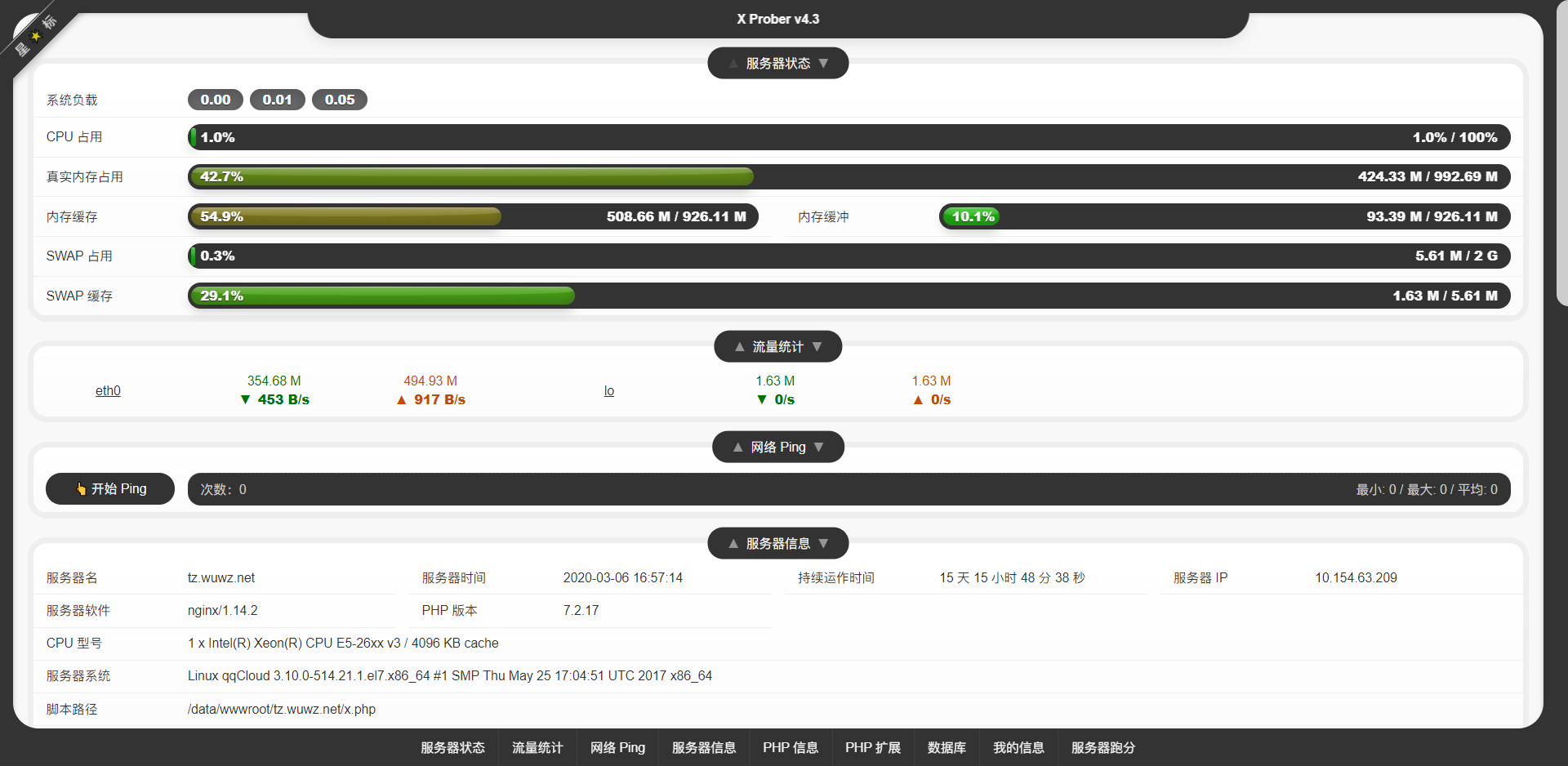Select 数据库 in bottom navigation
This screenshot has height=766, width=1568.
(x=947, y=747)
